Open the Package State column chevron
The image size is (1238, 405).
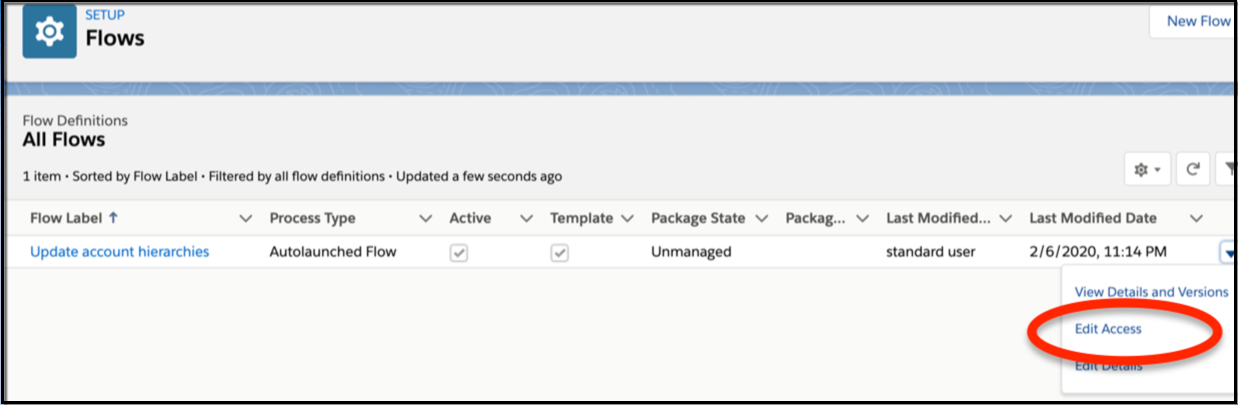point(763,218)
